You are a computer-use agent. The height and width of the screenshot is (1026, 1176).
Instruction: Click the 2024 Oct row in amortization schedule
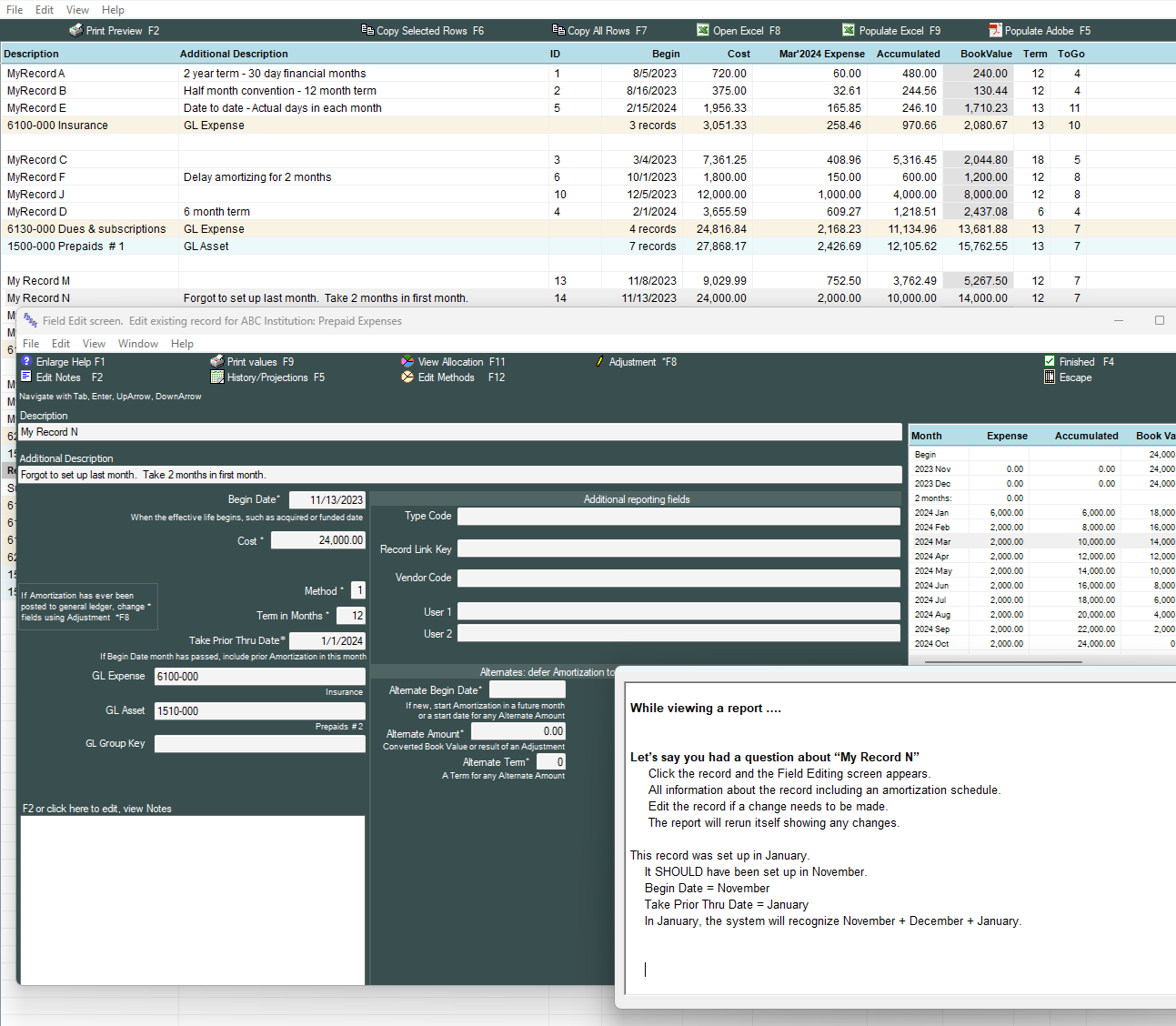coord(1043,644)
